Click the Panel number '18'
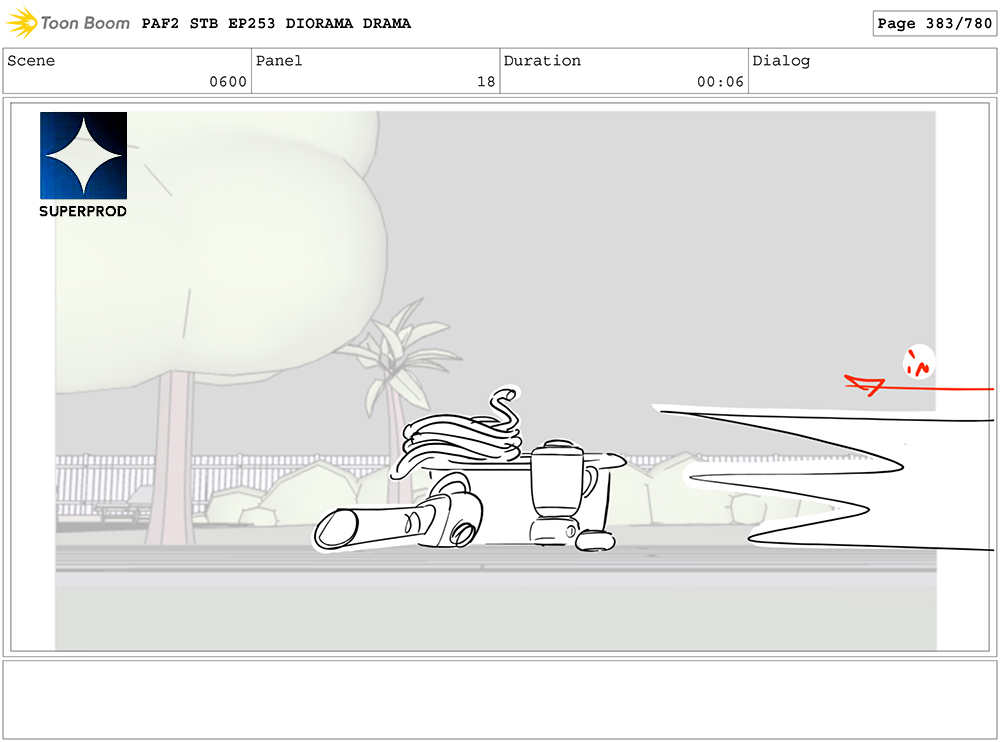1000x742 pixels. click(x=486, y=82)
